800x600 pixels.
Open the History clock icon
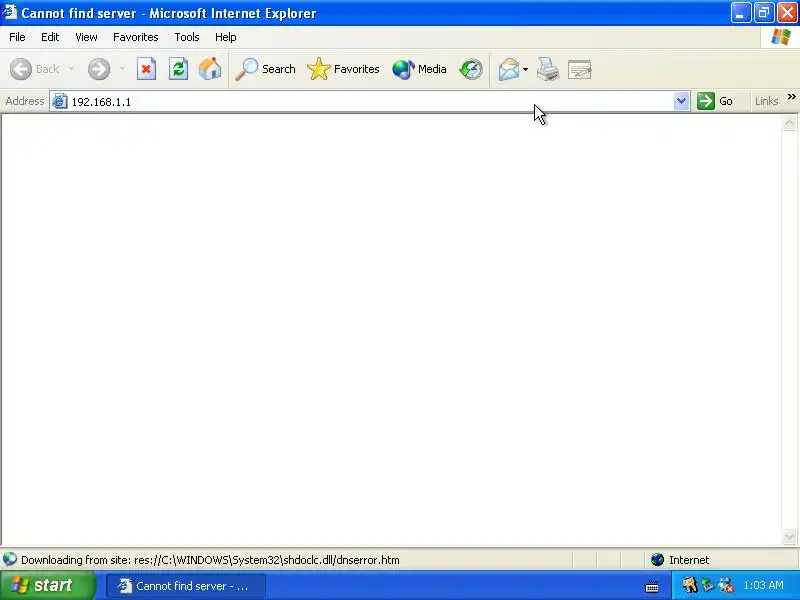(470, 69)
